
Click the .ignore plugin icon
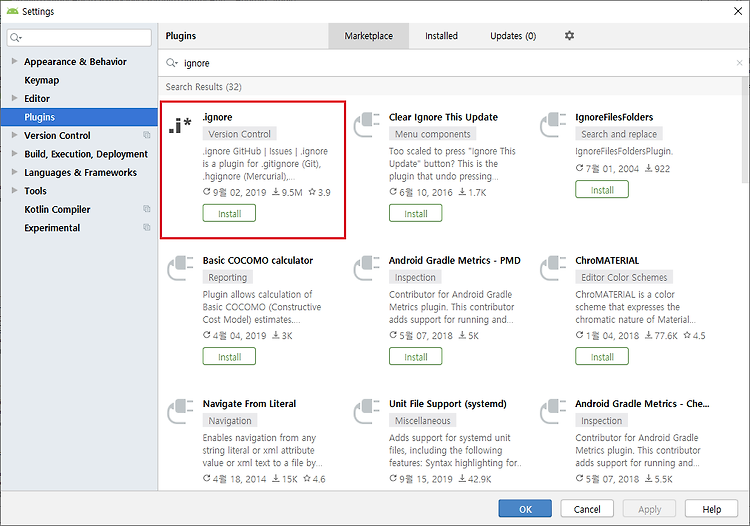point(180,125)
